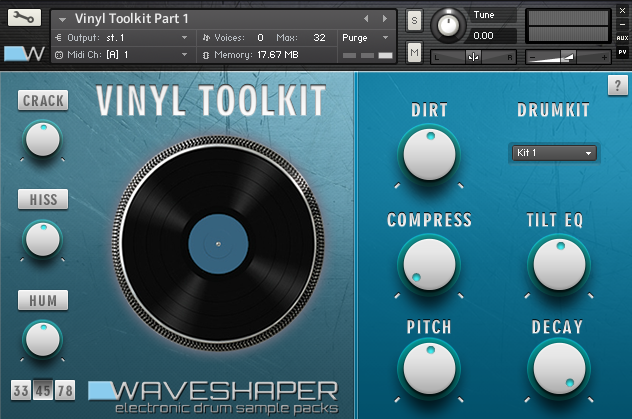Open the help question mark button
The image size is (632, 419).
coord(617,85)
